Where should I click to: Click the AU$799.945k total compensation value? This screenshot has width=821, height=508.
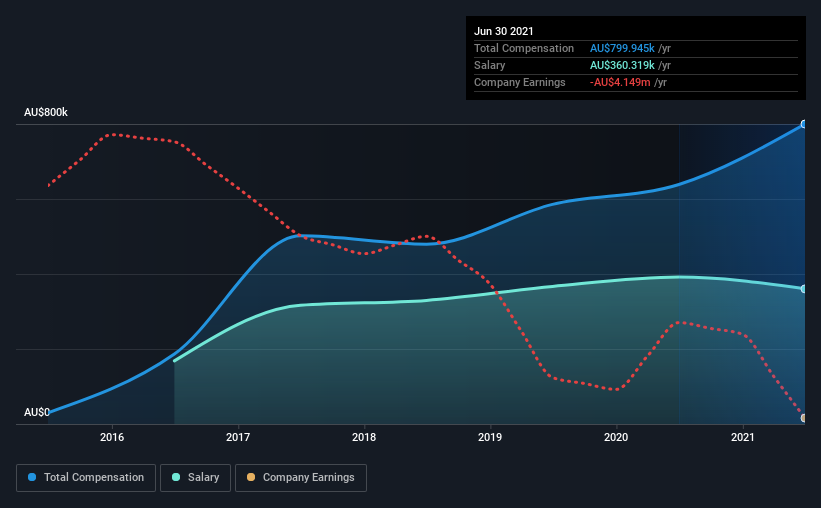point(622,48)
